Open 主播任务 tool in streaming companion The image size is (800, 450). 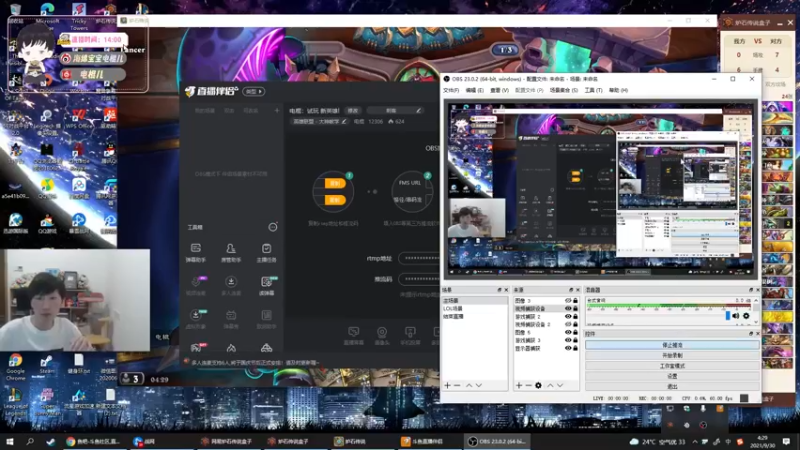pos(266,253)
